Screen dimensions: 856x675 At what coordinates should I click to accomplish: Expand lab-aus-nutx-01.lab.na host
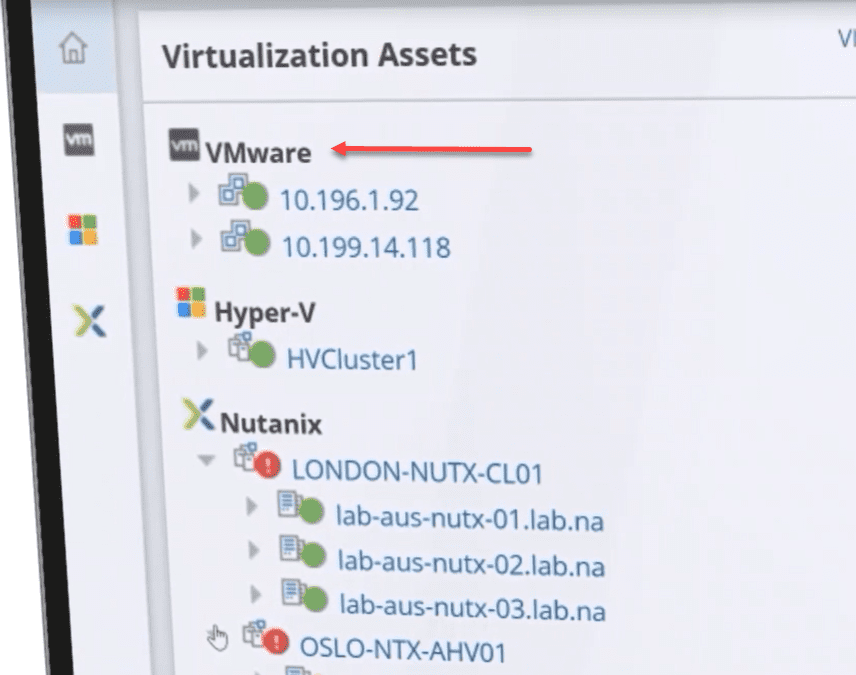tap(252, 506)
